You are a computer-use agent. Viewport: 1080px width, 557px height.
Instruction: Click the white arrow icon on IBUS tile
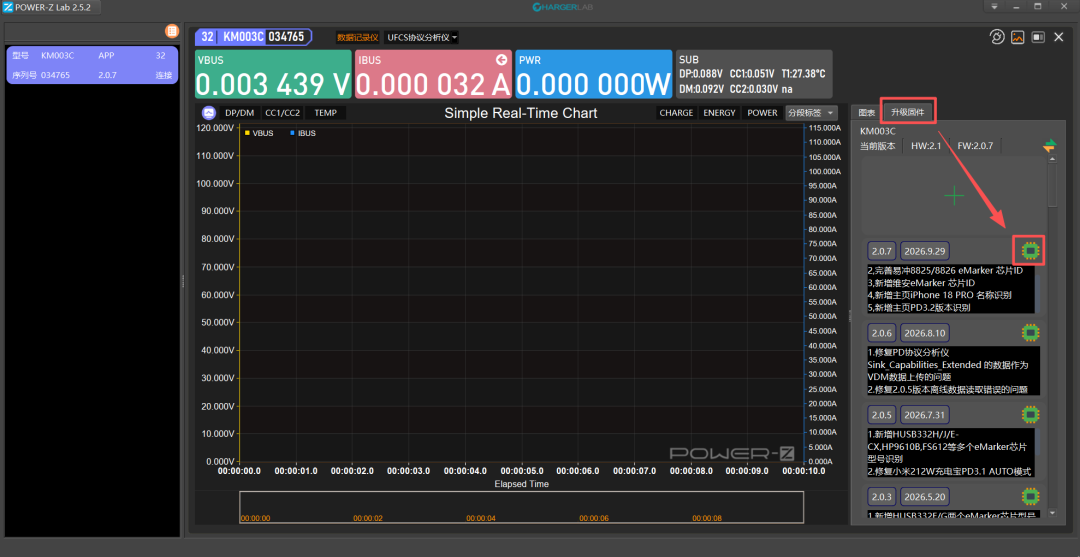(501, 60)
